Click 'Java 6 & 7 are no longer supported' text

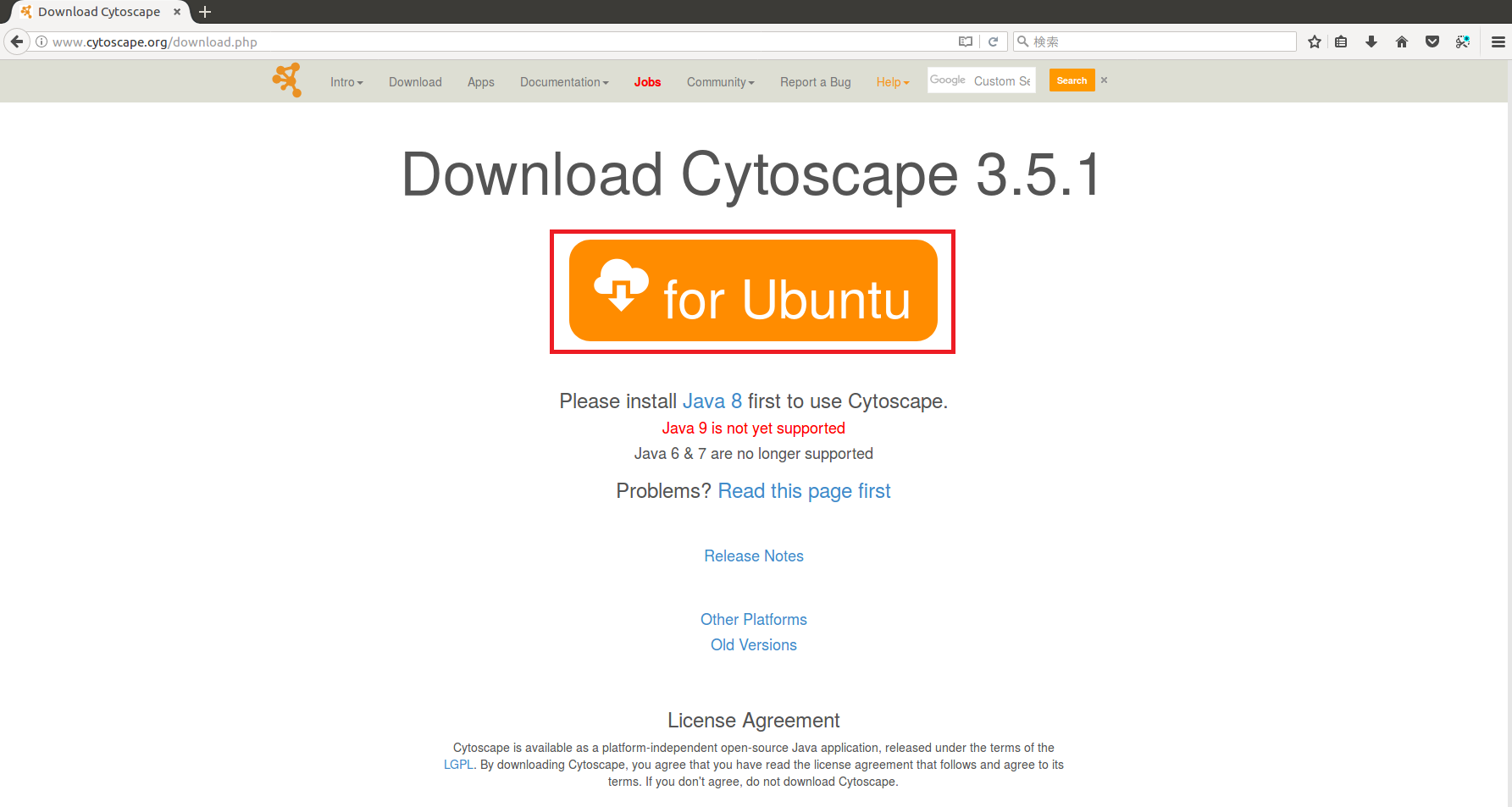coord(754,454)
